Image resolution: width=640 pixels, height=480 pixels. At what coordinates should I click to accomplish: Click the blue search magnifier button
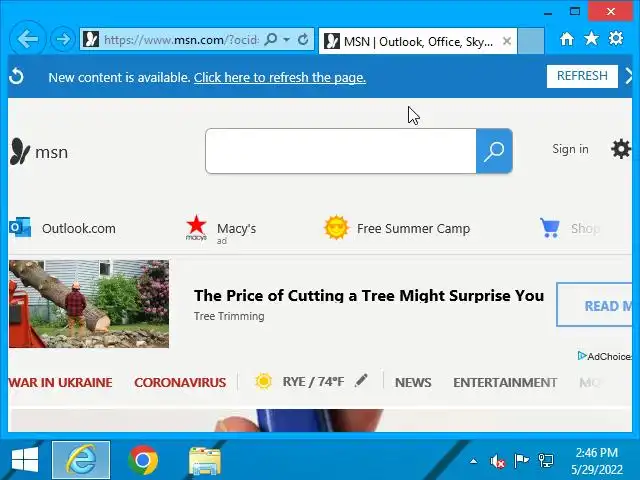click(494, 151)
